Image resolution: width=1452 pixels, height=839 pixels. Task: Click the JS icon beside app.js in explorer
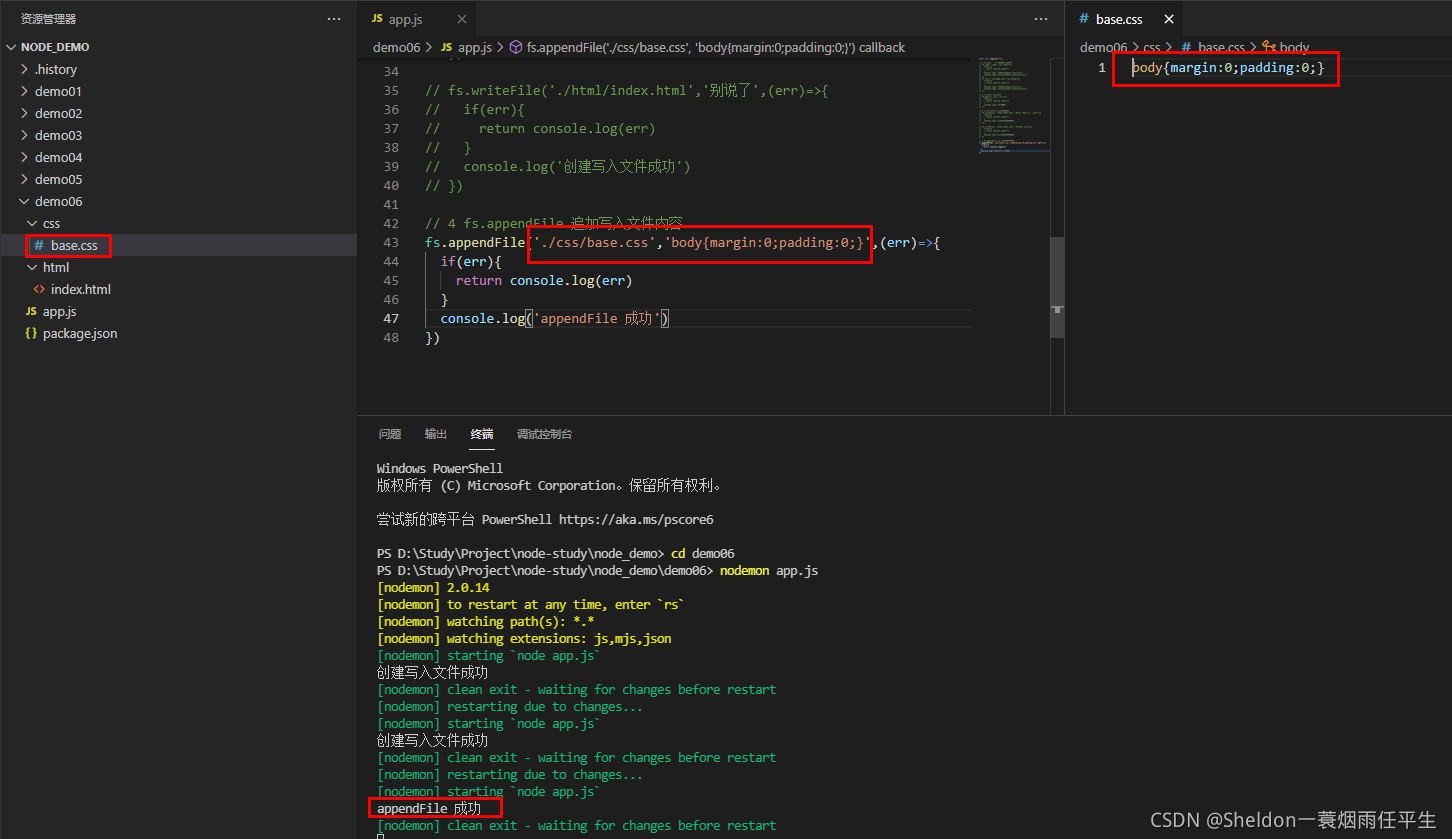(31, 311)
